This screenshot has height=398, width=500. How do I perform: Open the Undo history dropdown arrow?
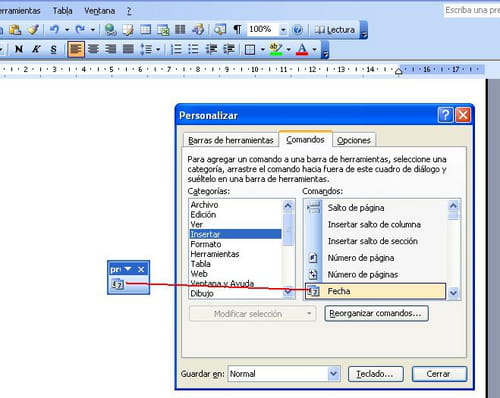[x=67, y=30]
